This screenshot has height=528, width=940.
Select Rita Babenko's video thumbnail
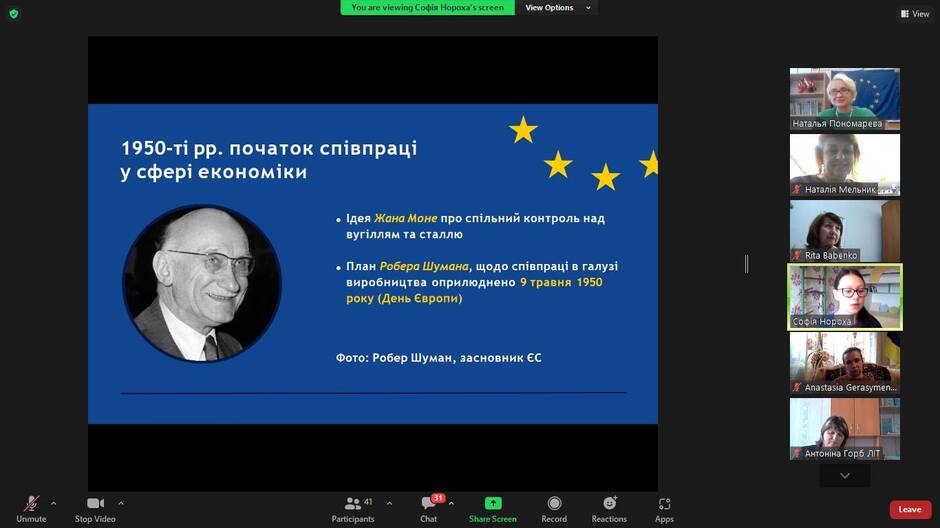845,231
